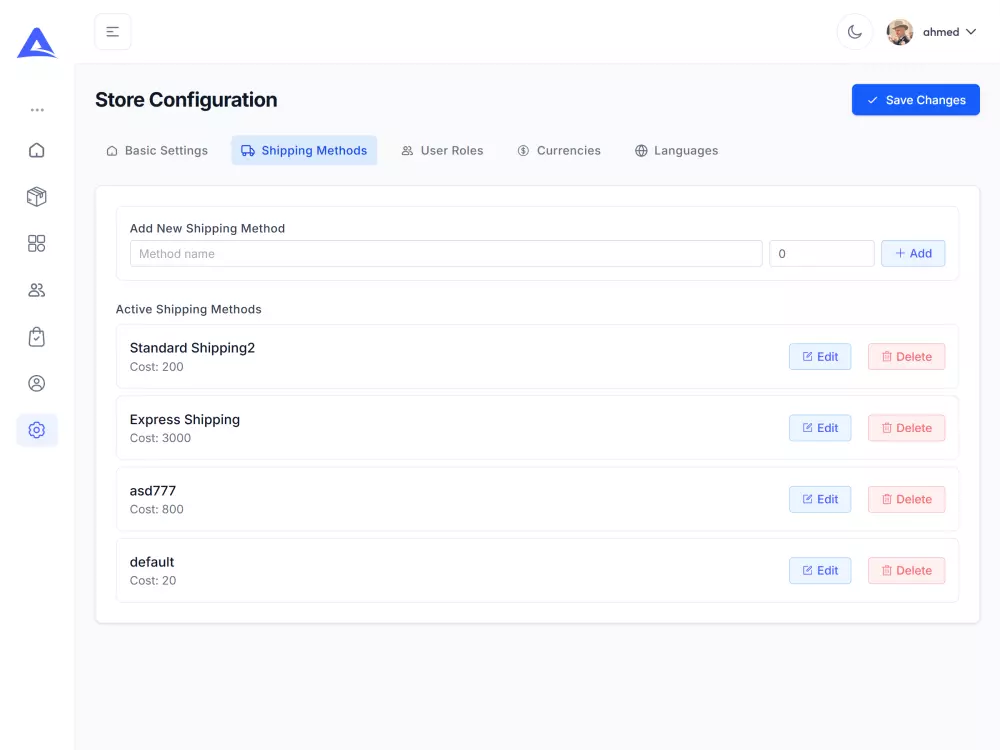This screenshot has width=1000, height=750.
Task: Open the orders bag icon in sidebar
Action: 37,337
